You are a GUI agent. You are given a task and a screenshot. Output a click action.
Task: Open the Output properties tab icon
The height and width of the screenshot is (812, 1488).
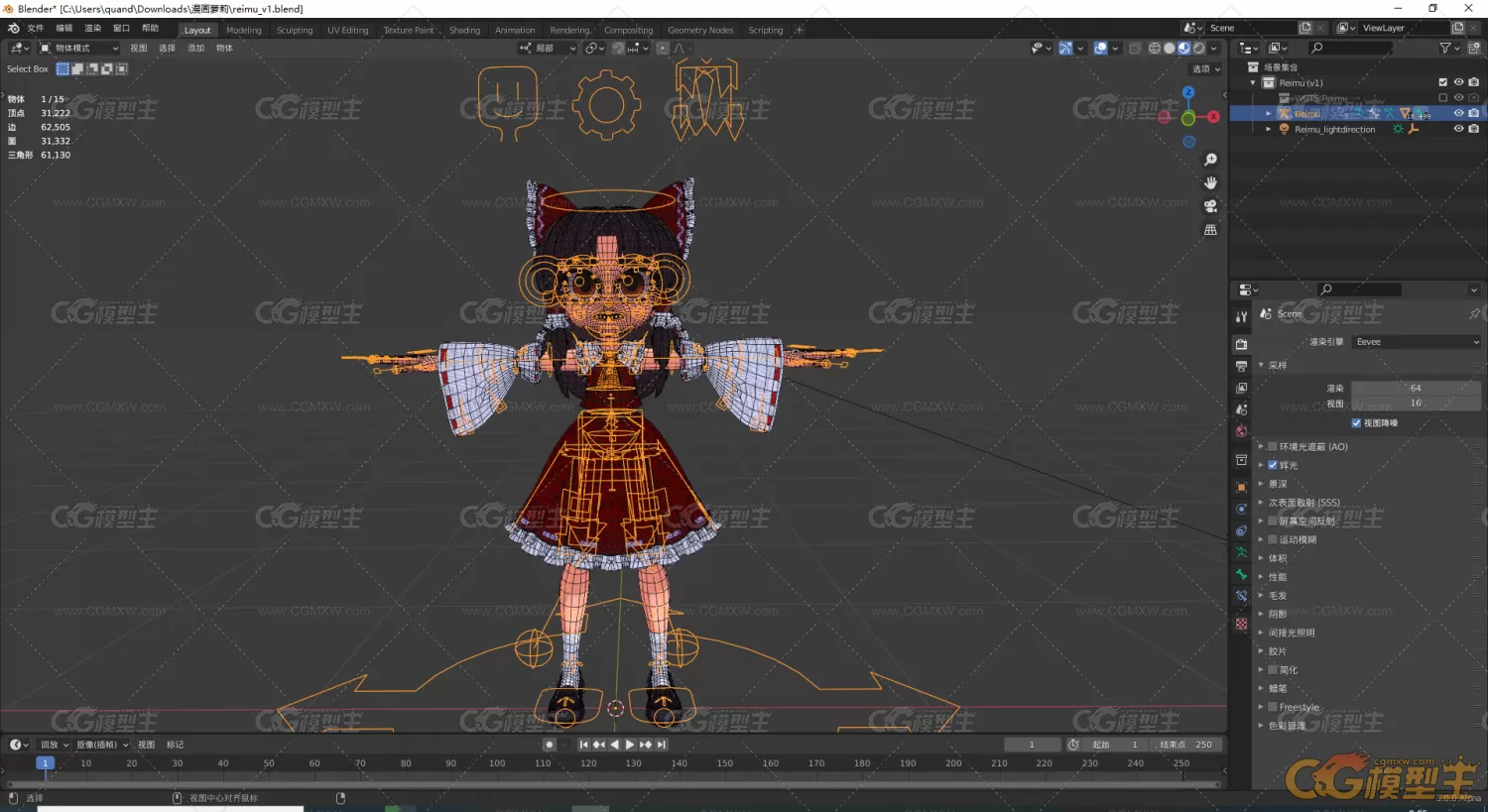tap(1241, 366)
